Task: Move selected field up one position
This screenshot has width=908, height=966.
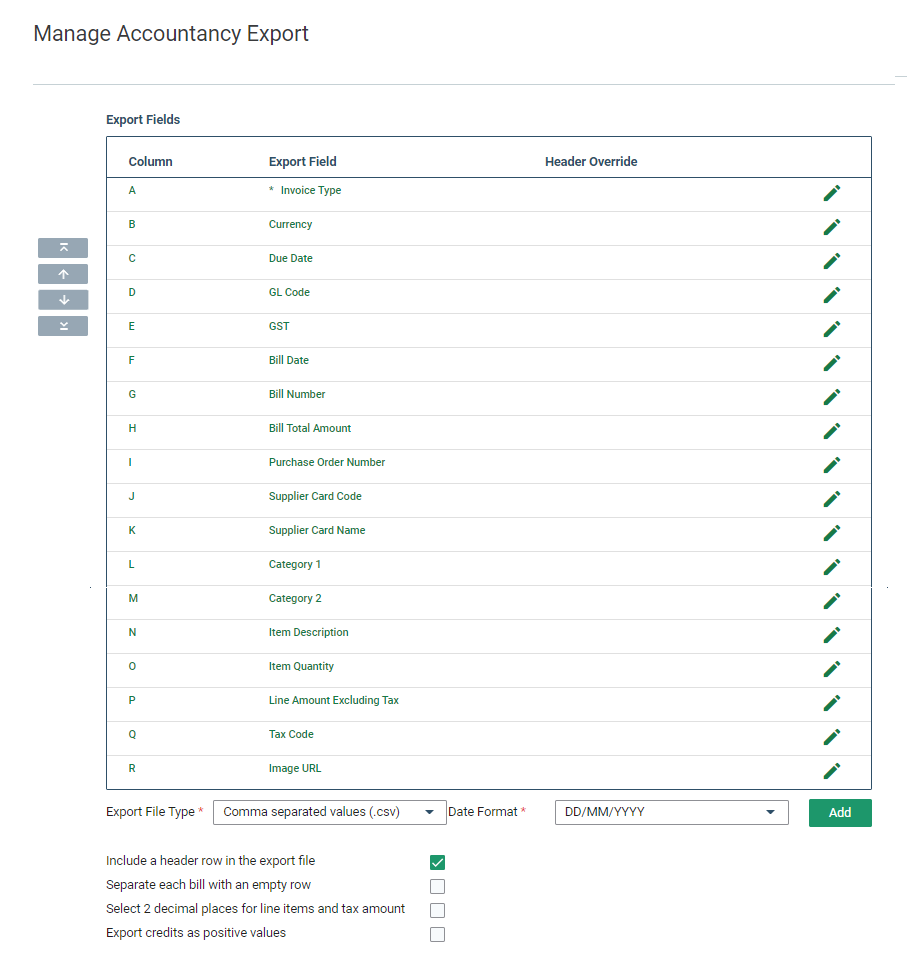Action: 63,274
